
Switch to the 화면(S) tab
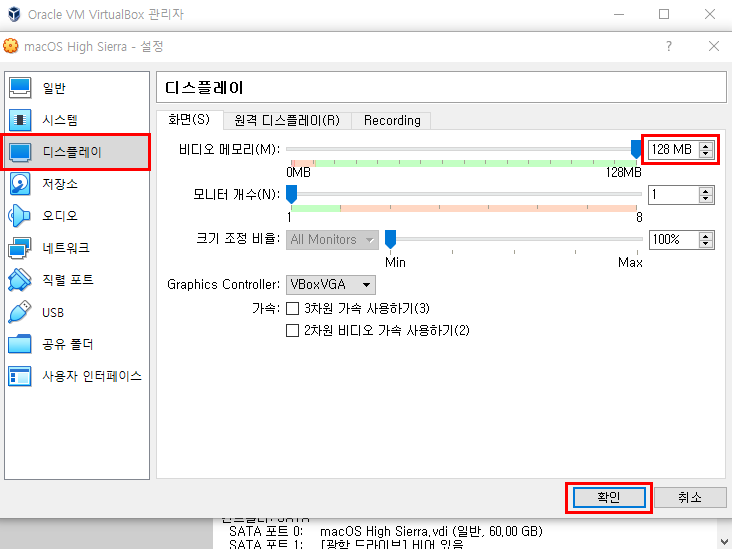[189, 120]
